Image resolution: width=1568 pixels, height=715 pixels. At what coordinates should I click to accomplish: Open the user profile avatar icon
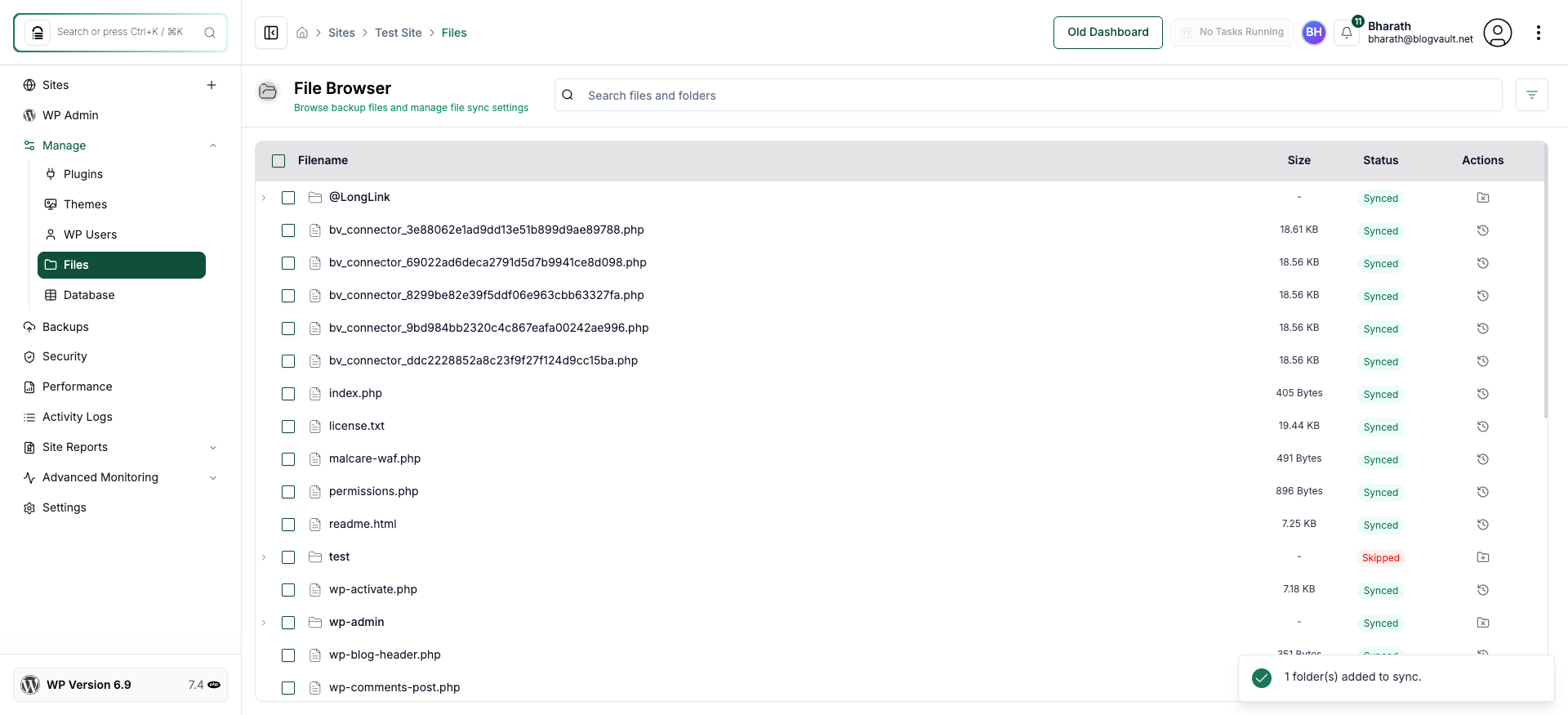click(x=1498, y=33)
